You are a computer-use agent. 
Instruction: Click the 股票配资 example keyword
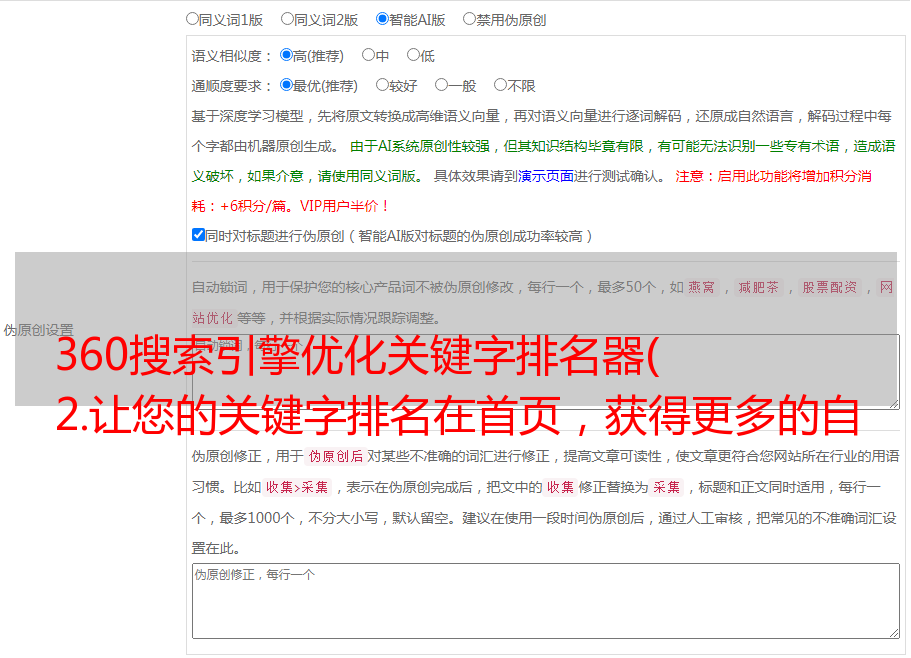[830, 287]
